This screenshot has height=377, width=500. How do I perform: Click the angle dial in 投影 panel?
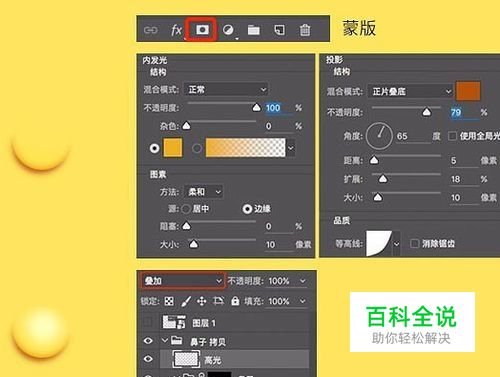pos(379,136)
